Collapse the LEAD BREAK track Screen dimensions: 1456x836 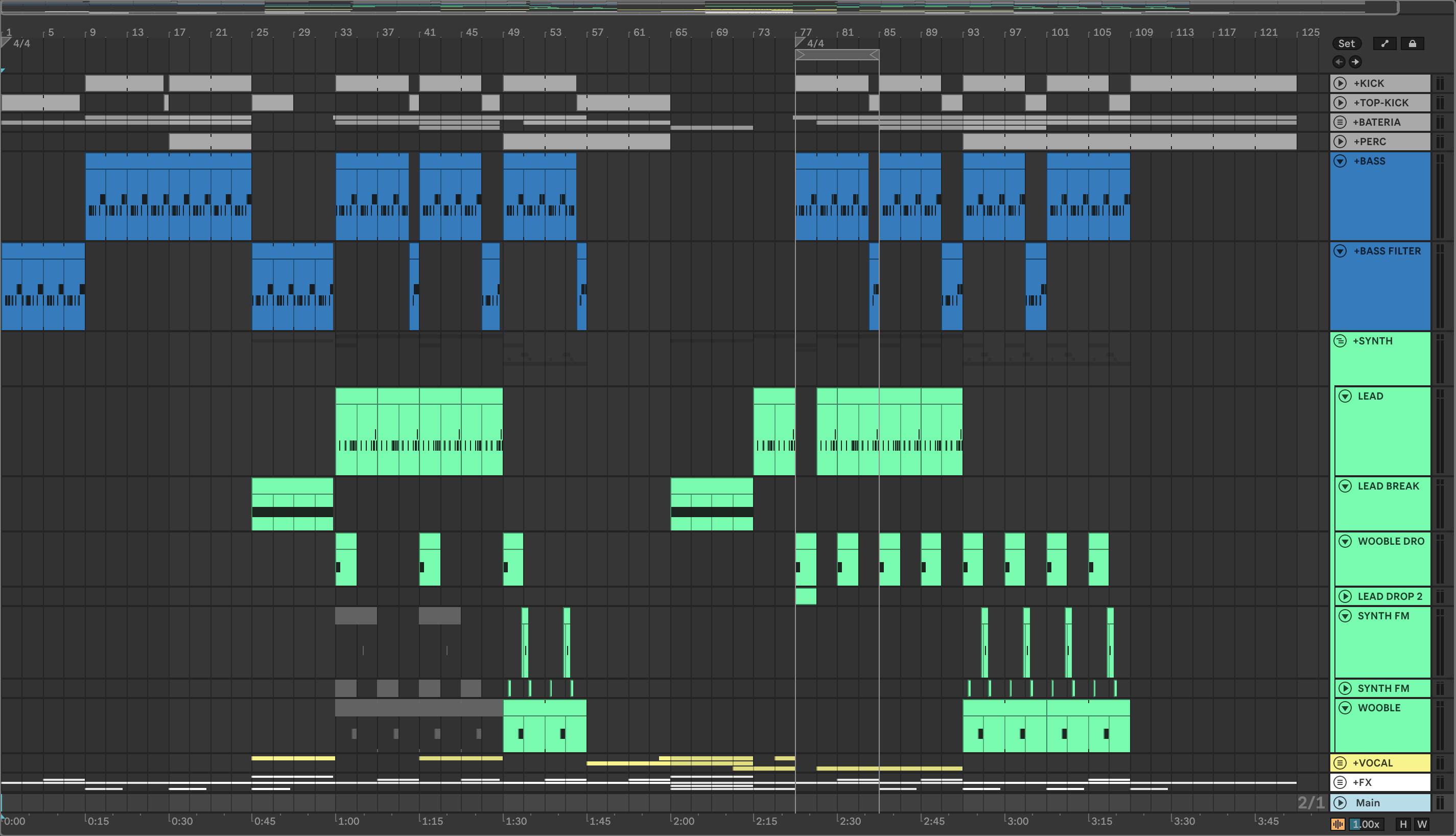(1345, 486)
